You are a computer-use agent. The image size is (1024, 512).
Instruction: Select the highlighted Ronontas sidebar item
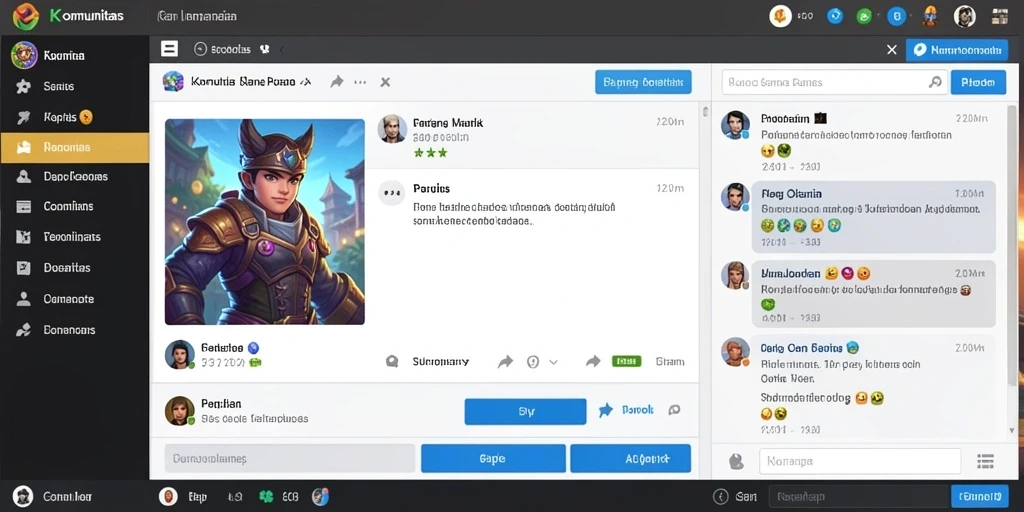[x=74, y=148]
